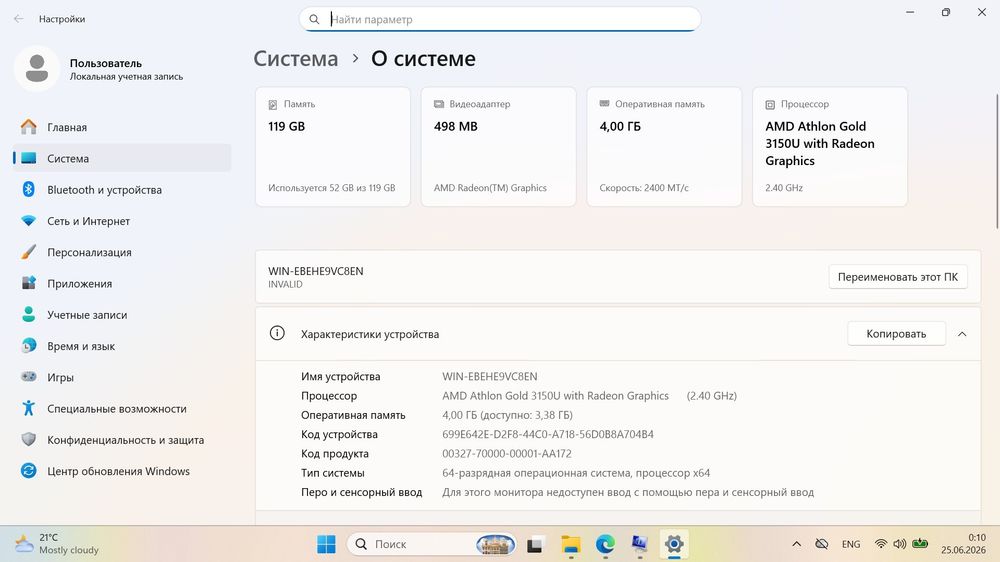Open the Settings gear on taskbar

(x=674, y=544)
